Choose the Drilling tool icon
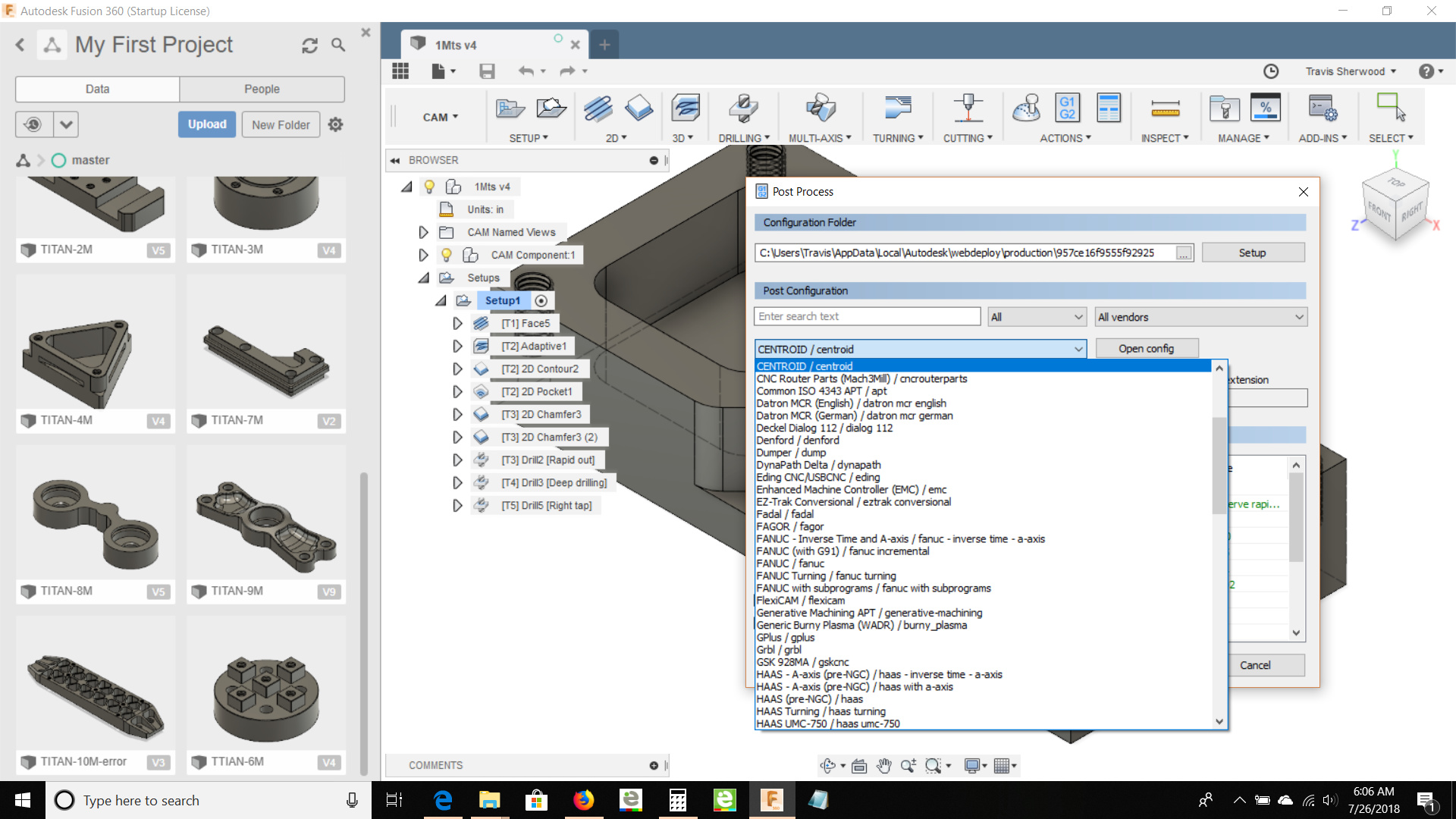The width and height of the screenshot is (1456, 819). click(743, 109)
